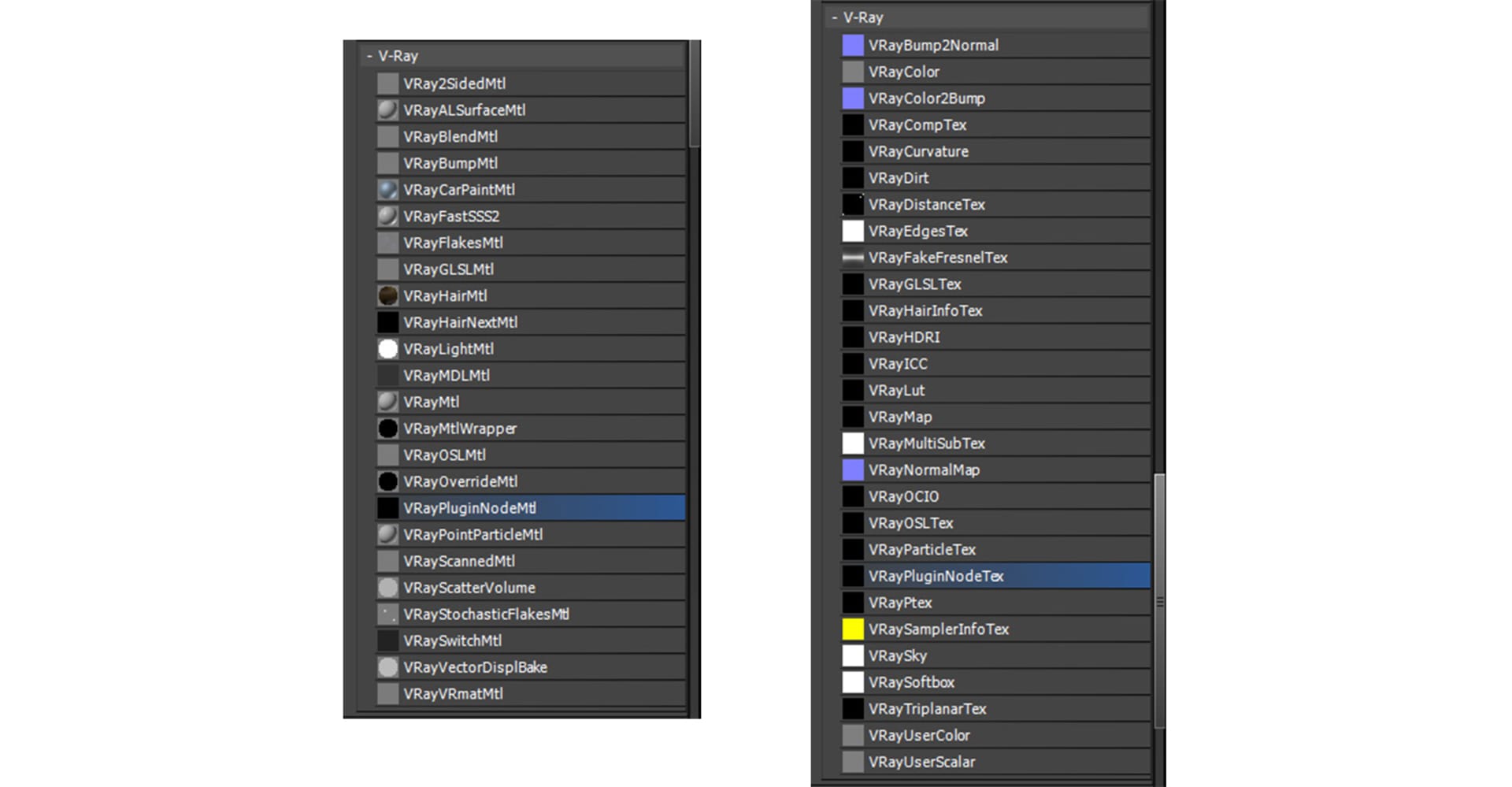The image size is (1512, 787).
Task: Pick VRayScannedMtl material
Action: pos(531,561)
